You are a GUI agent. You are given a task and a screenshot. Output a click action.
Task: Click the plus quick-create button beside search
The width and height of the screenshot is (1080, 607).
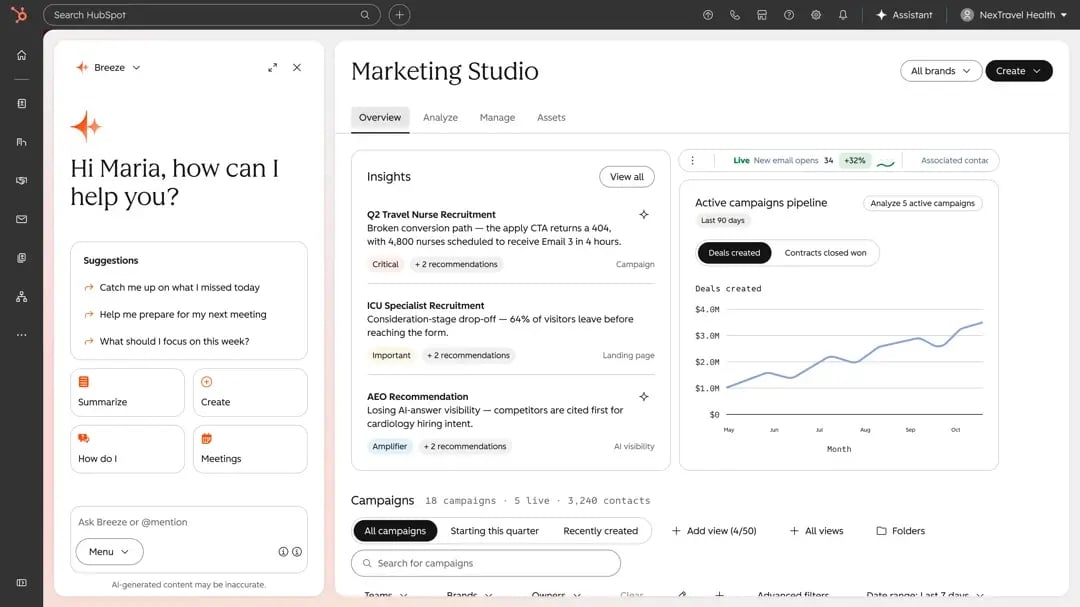pos(399,14)
